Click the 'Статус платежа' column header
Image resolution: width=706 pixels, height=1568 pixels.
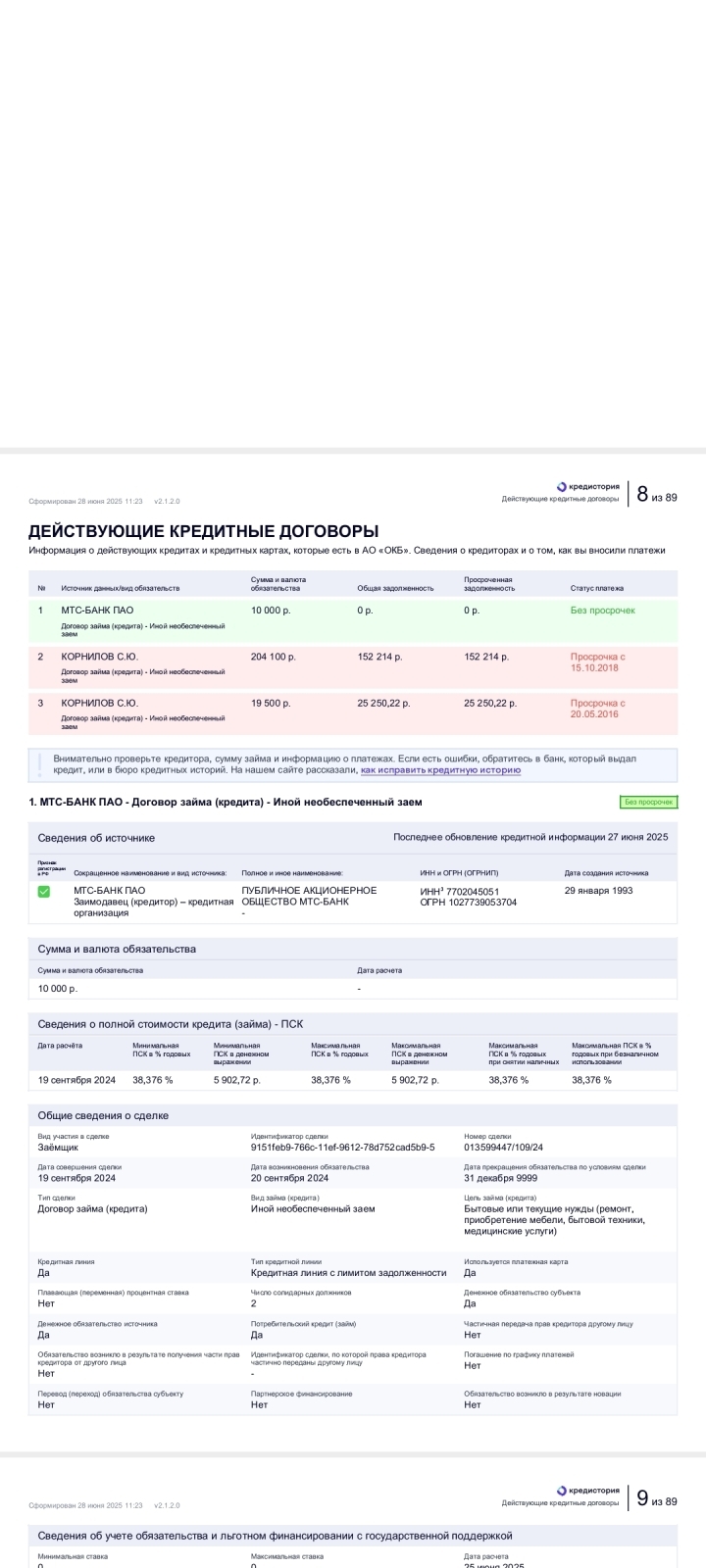click(x=596, y=588)
